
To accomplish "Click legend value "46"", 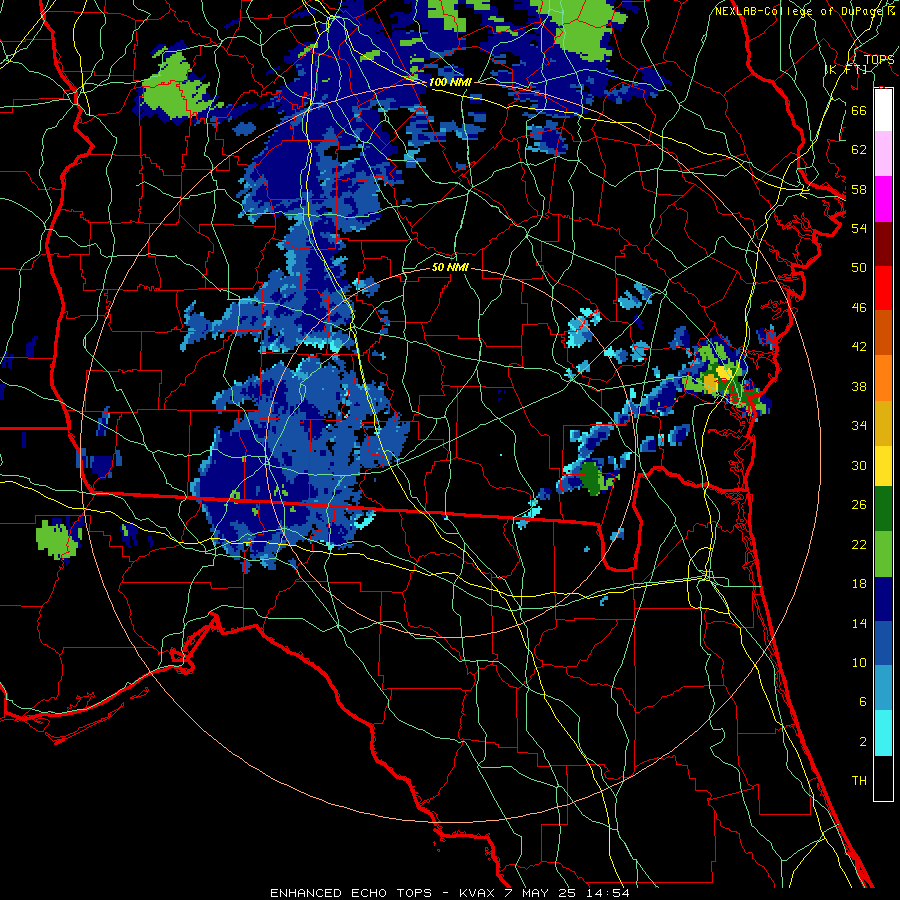I will coord(859,308).
